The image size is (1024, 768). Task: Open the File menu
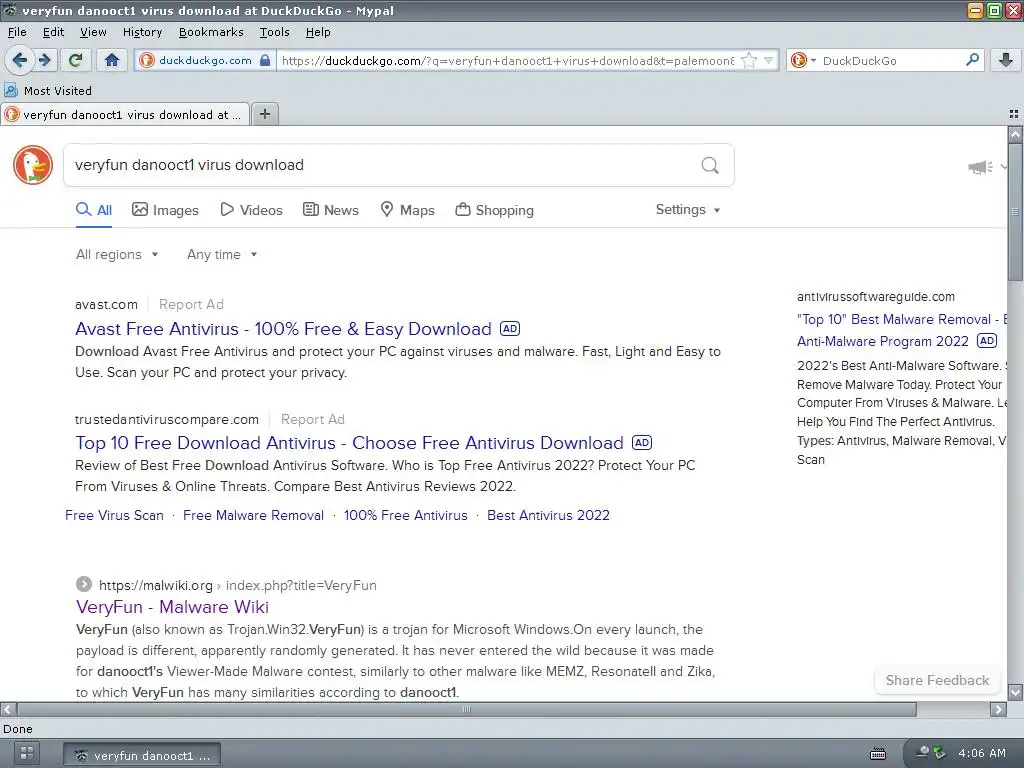pos(17,32)
